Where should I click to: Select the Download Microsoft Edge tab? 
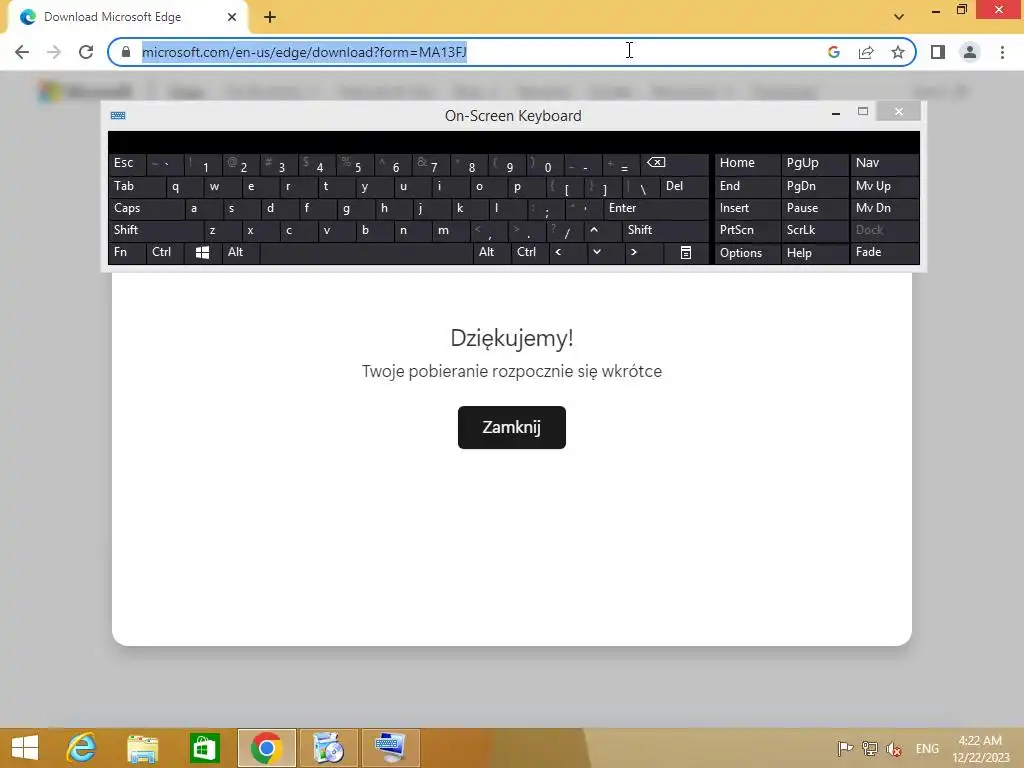pos(127,17)
